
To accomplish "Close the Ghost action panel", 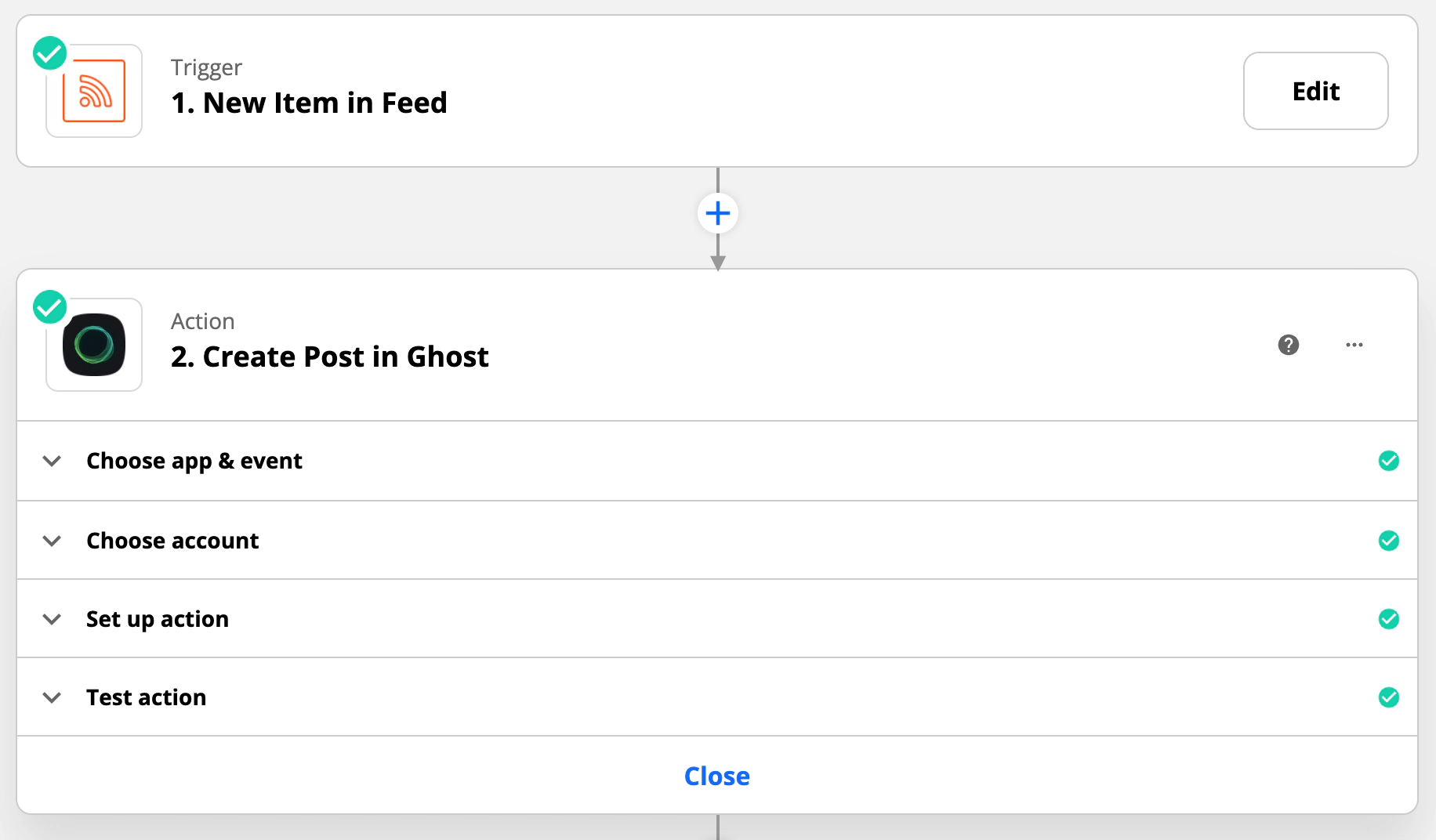I will pos(716,776).
